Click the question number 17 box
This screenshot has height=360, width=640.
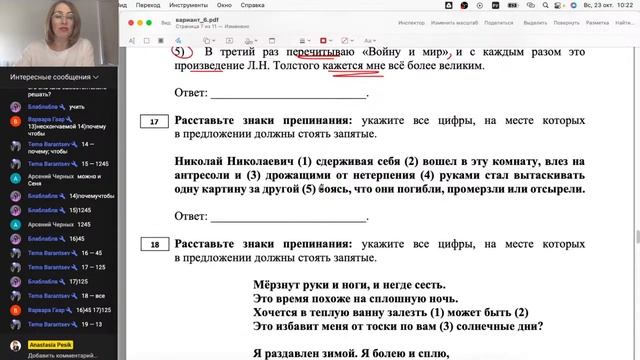point(154,122)
